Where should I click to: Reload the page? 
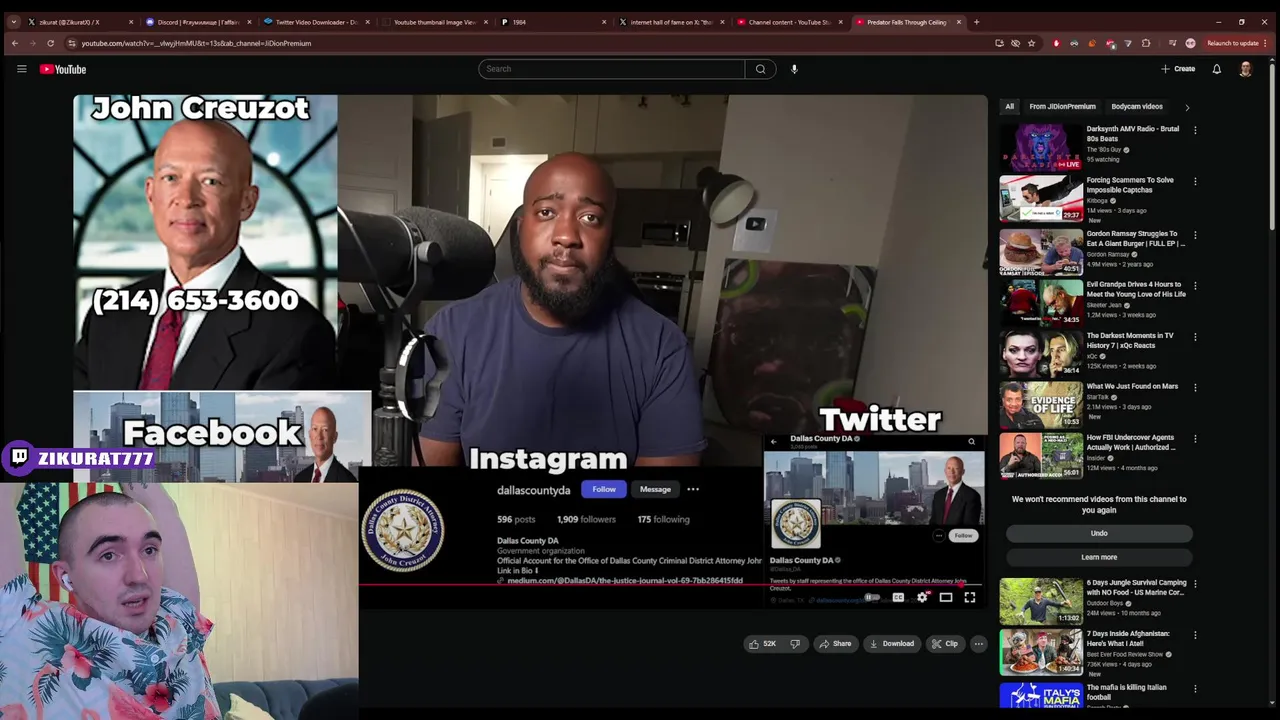[x=50, y=43]
